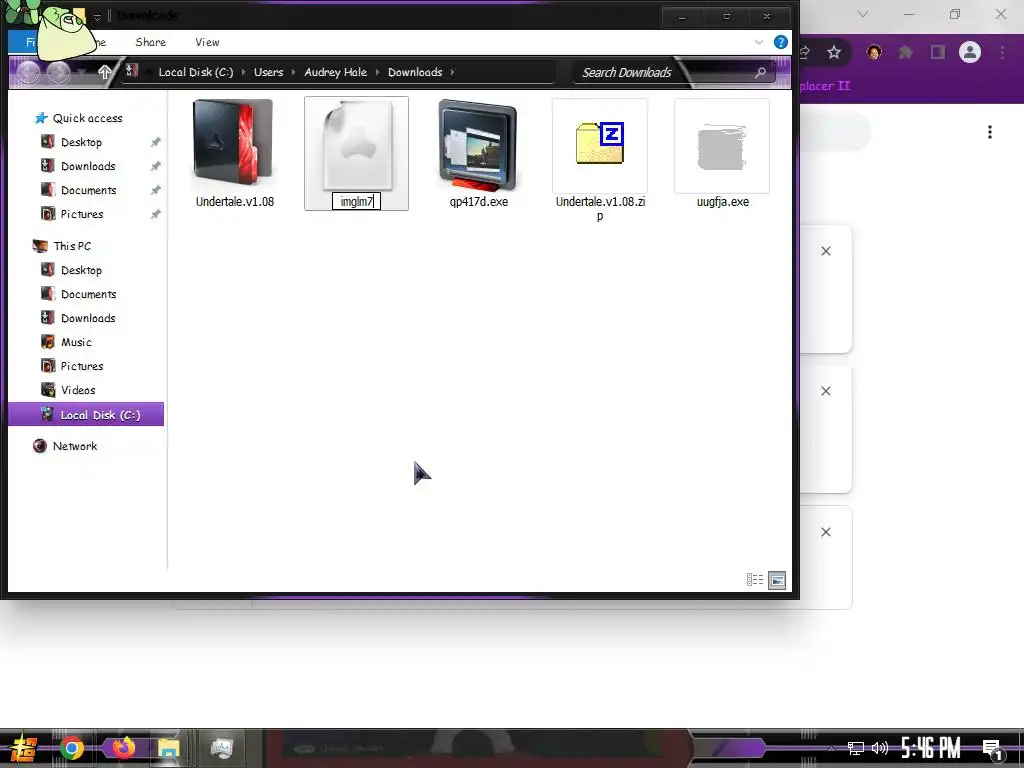
Task: Click the imglm7 rename text box
Action: click(356, 201)
